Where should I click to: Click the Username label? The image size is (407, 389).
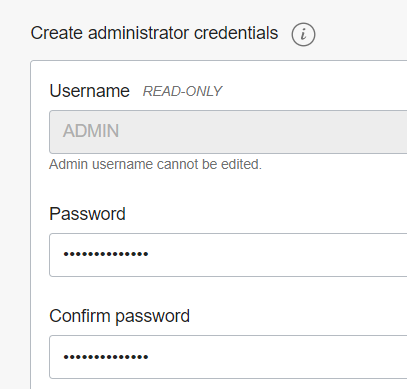click(89, 91)
